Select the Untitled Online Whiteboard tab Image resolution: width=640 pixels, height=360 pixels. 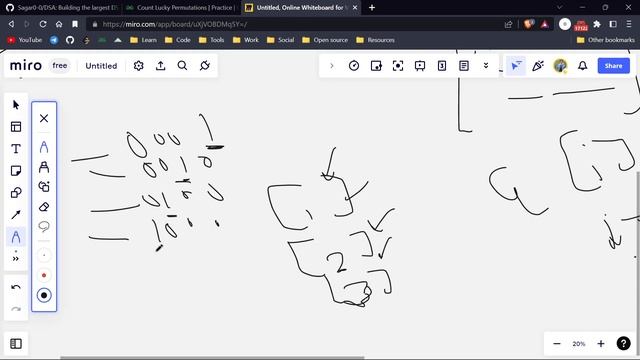coord(301,8)
